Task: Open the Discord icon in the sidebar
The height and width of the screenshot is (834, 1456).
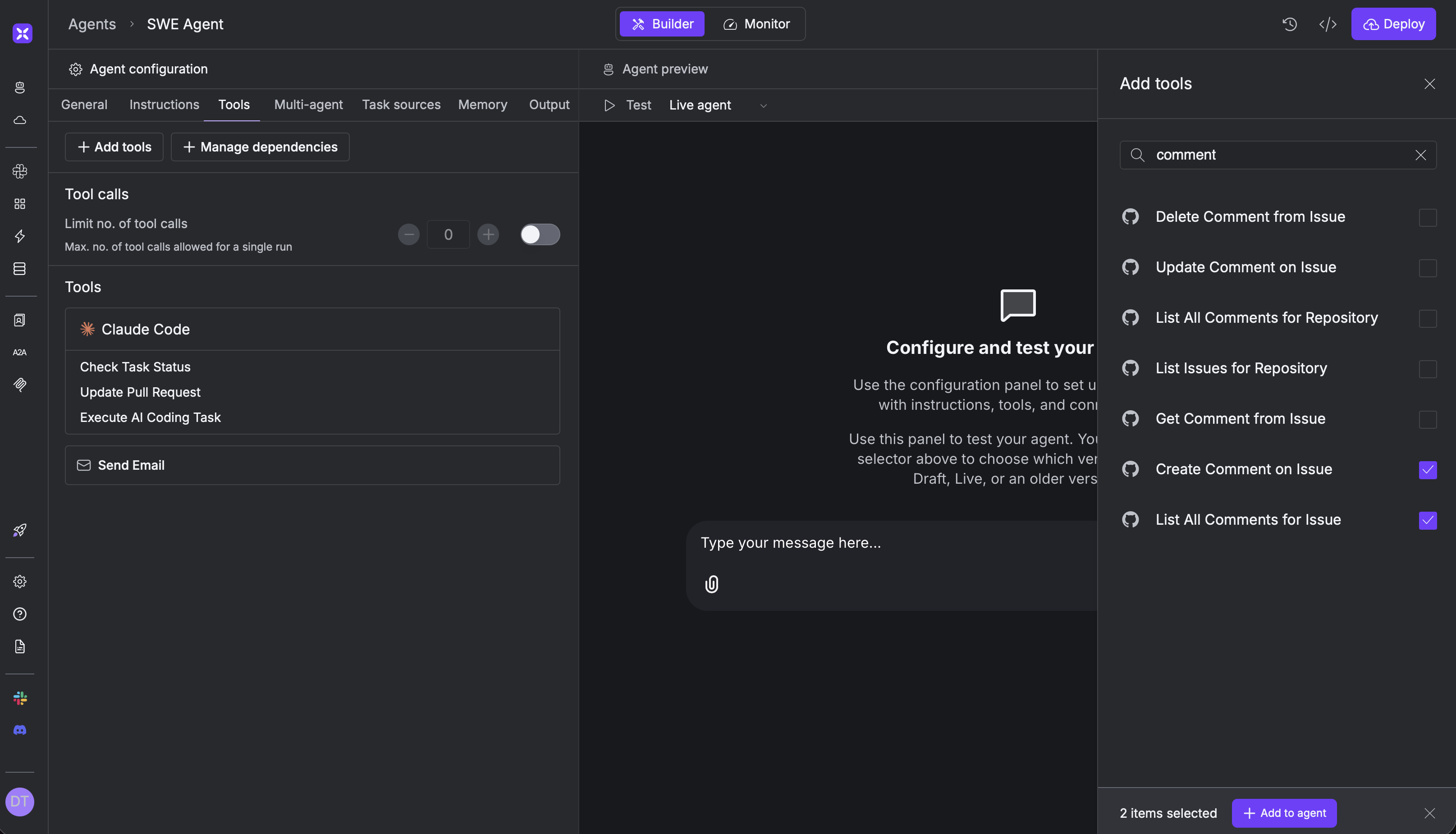Action: [20, 730]
